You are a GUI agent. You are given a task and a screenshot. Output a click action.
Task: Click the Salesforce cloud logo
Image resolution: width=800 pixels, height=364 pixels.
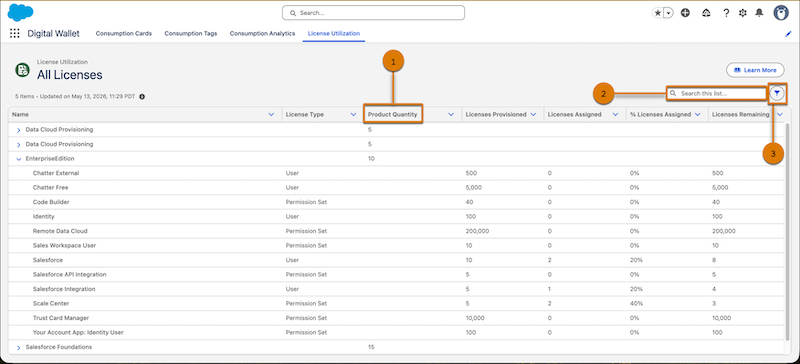coord(20,12)
